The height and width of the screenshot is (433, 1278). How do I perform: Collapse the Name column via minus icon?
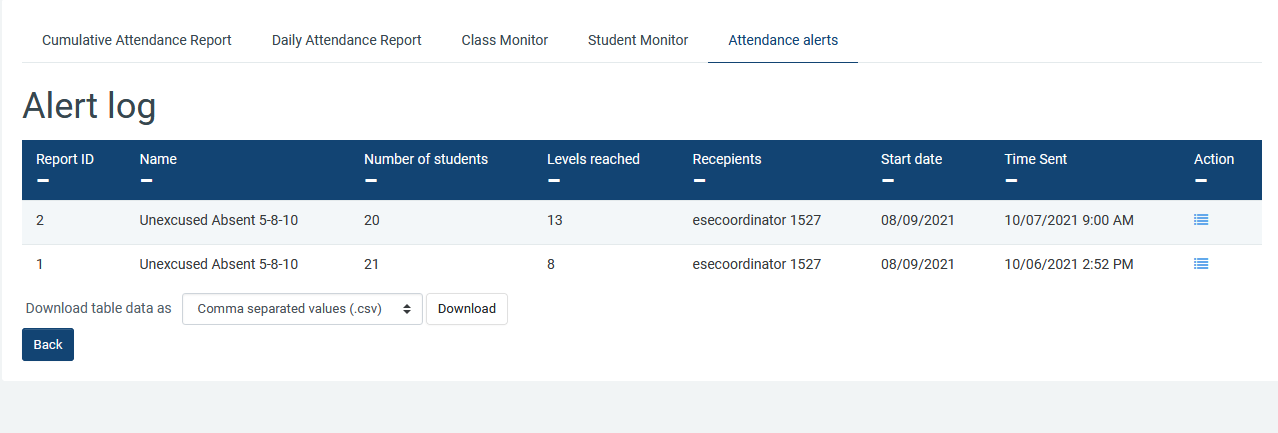(147, 181)
